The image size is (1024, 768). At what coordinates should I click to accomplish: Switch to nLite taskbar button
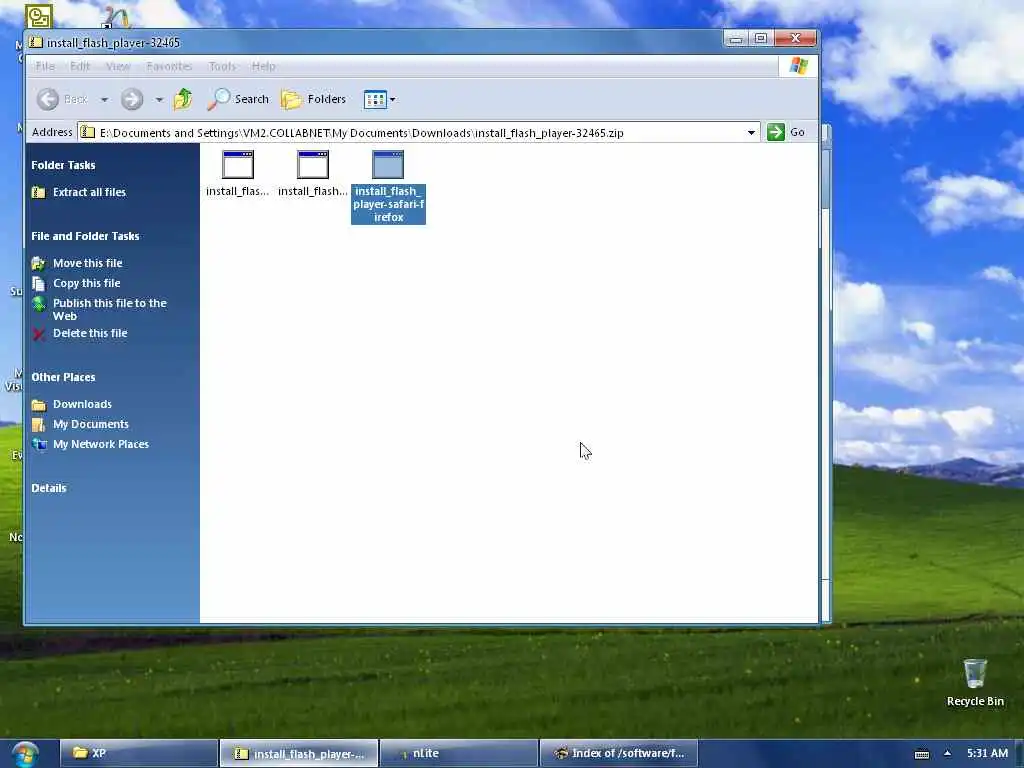(x=459, y=753)
